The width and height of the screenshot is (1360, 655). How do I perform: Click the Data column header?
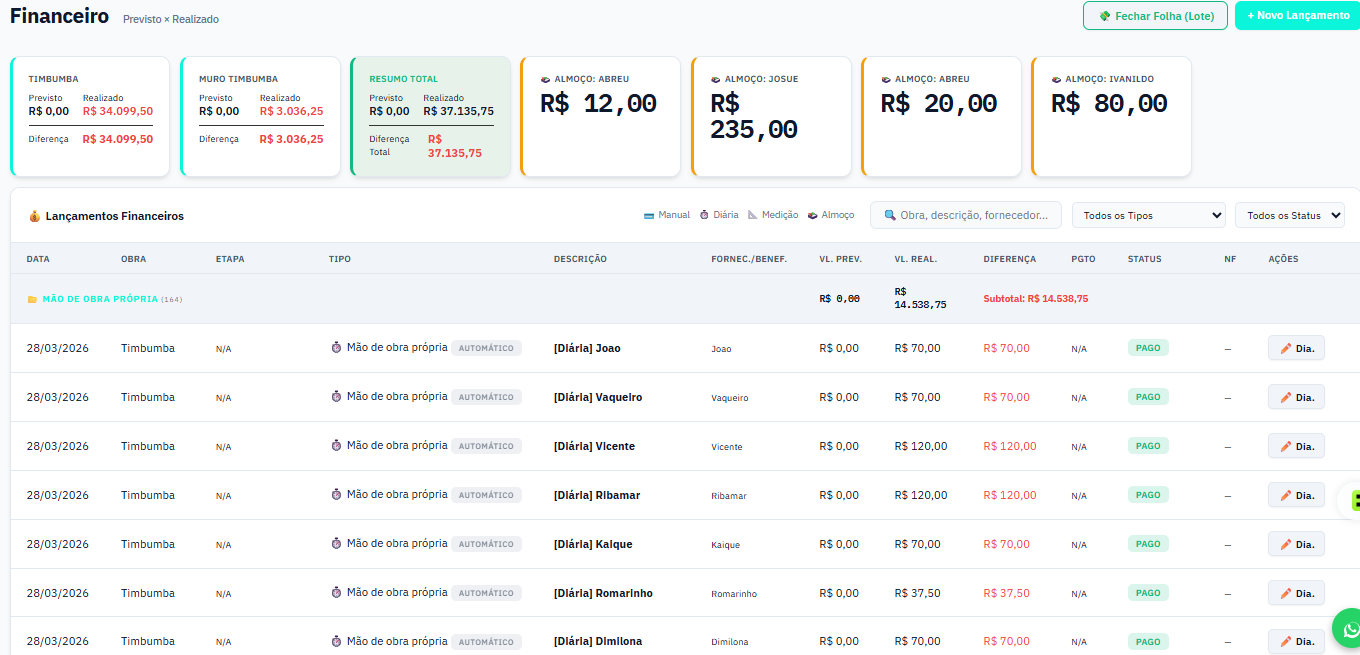[x=38, y=259]
